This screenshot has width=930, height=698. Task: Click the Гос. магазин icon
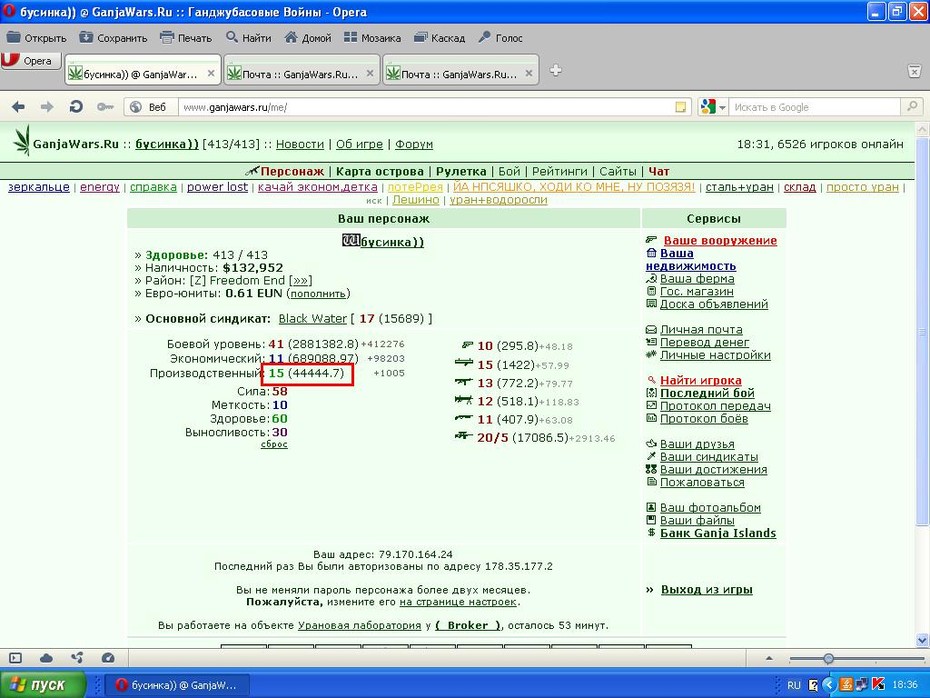click(x=651, y=291)
